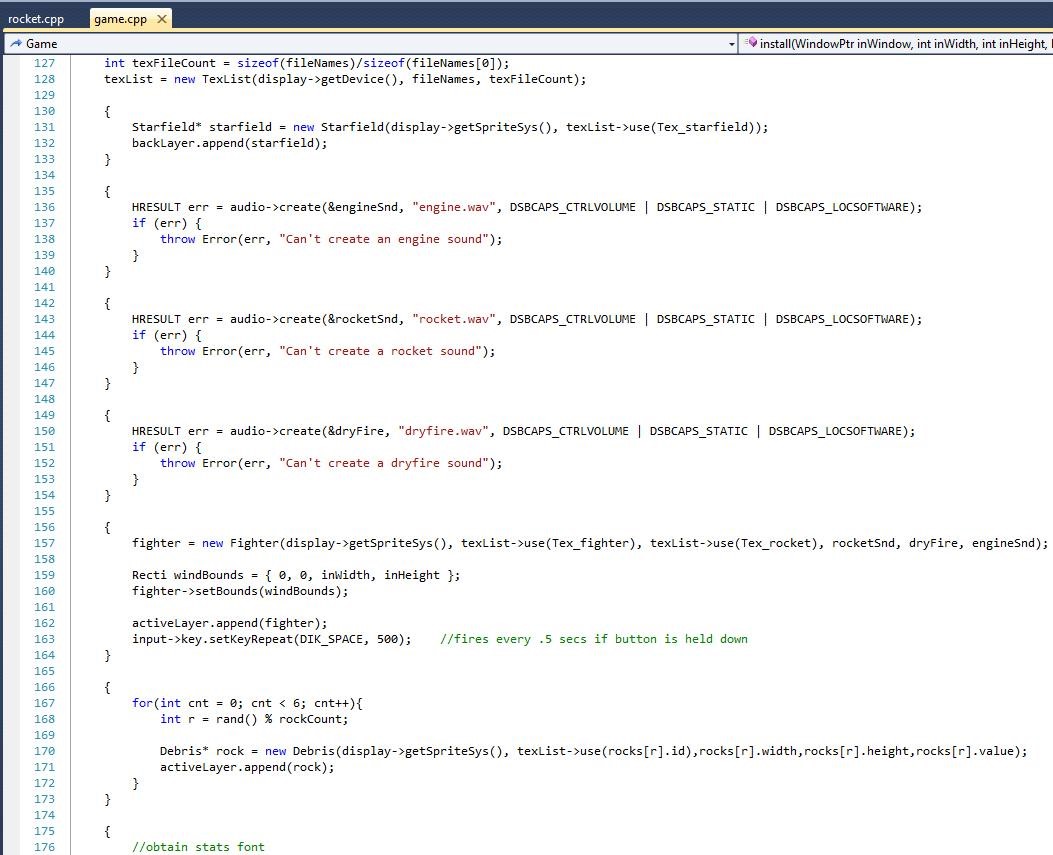Viewport: 1053px width, 855px height.
Task: Place cursor in "rocket.wav" string
Action: (x=453, y=319)
